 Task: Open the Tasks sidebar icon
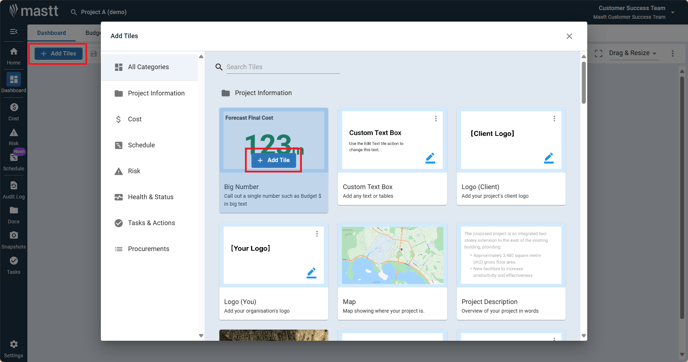[x=14, y=261]
